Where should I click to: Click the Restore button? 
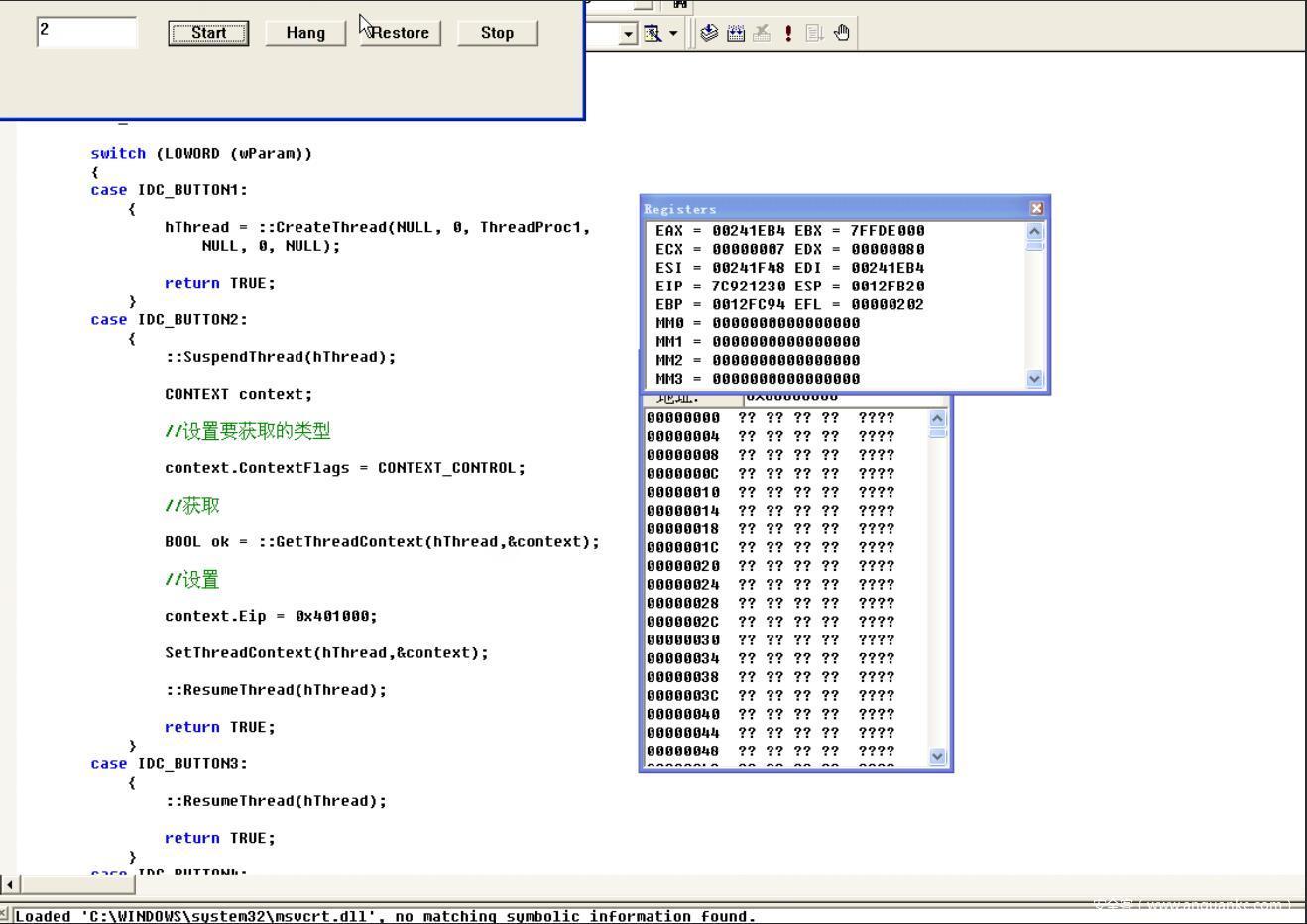[x=400, y=33]
